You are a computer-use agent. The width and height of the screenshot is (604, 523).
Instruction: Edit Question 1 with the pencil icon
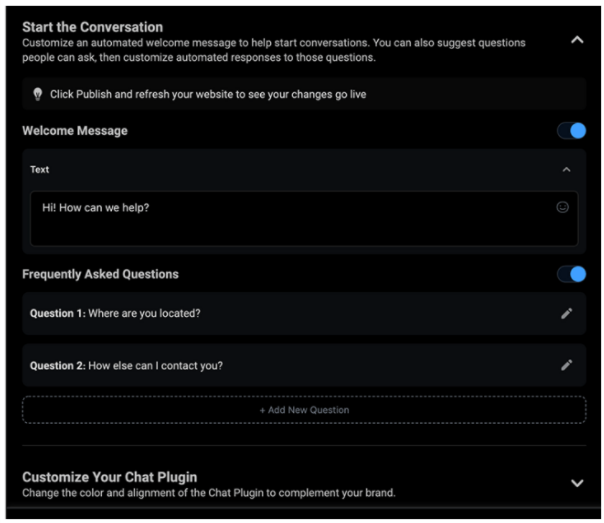[x=566, y=313]
